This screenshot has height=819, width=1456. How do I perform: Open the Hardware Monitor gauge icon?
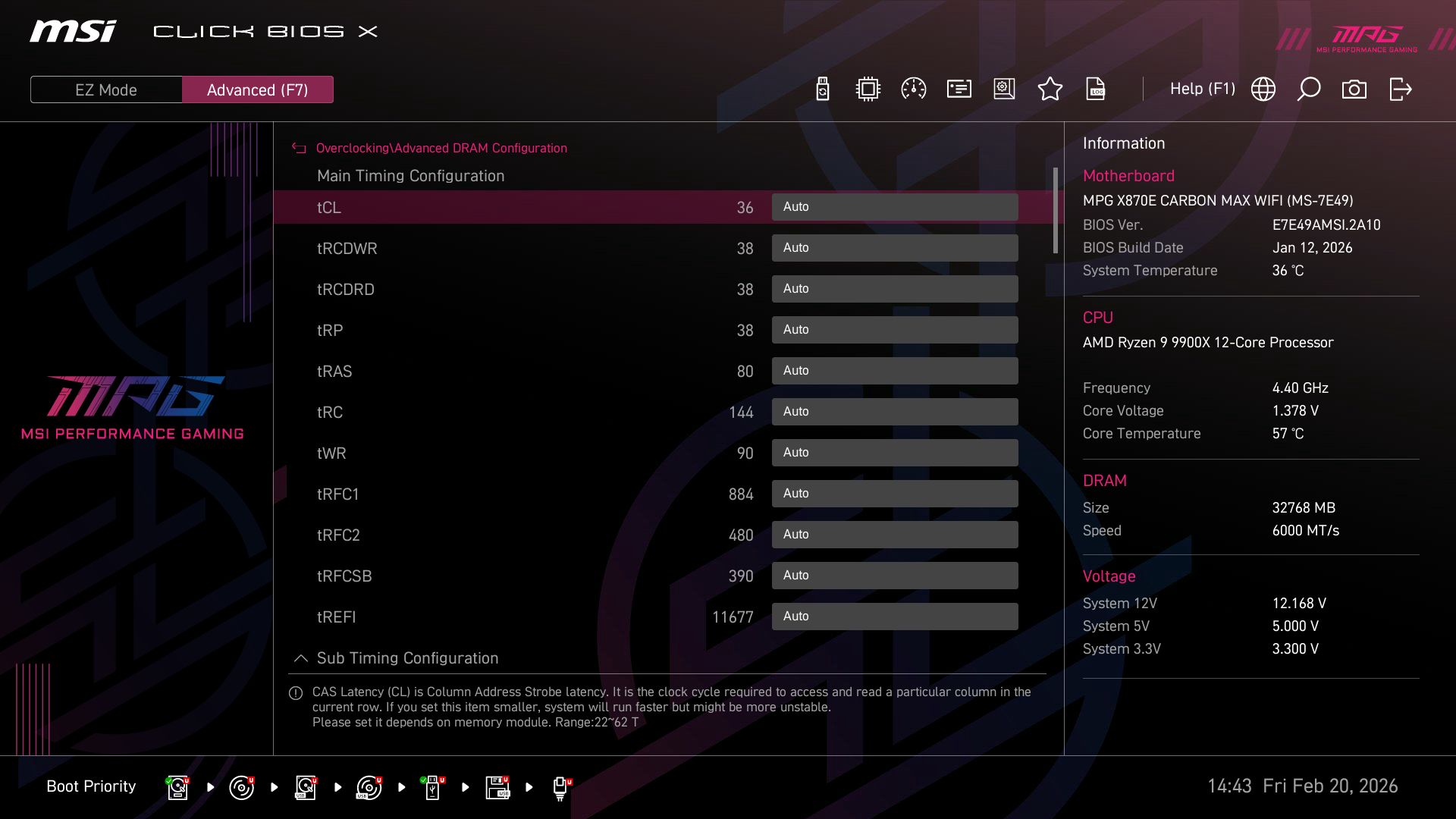tap(913, 89)
